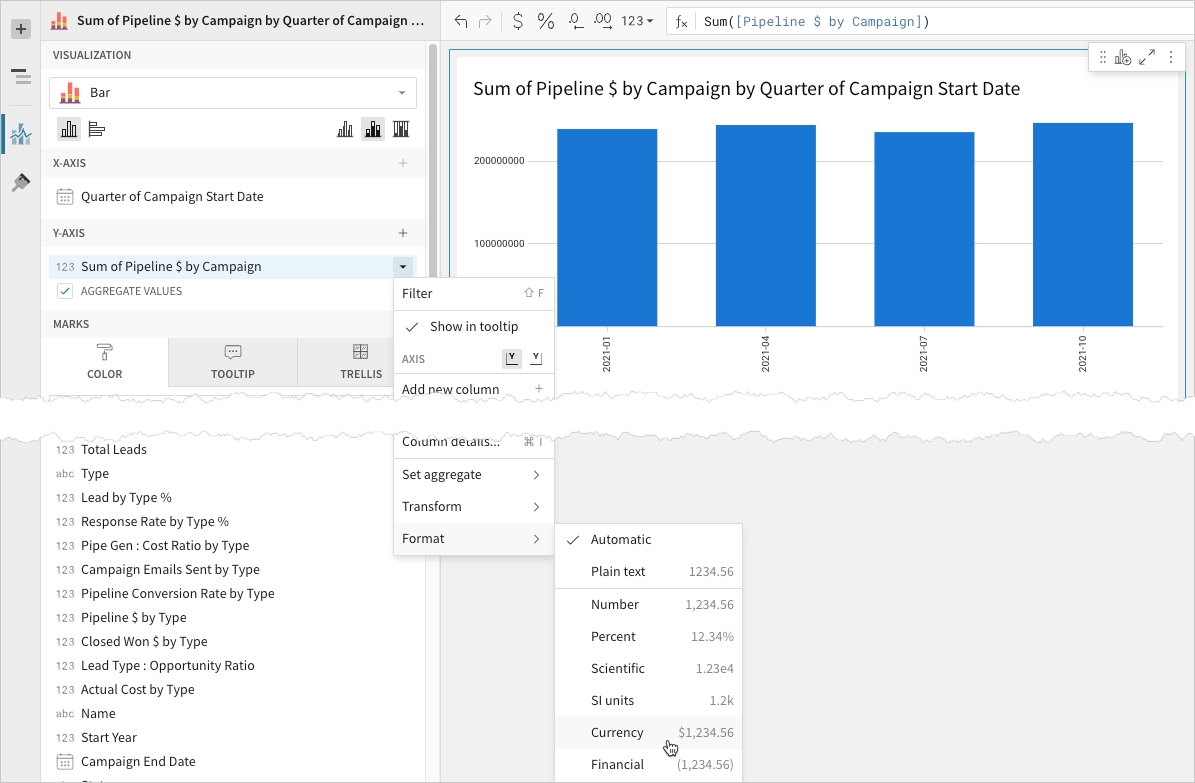
Task: Click the undo arrow in the toolbar
Action: (461, 21)
